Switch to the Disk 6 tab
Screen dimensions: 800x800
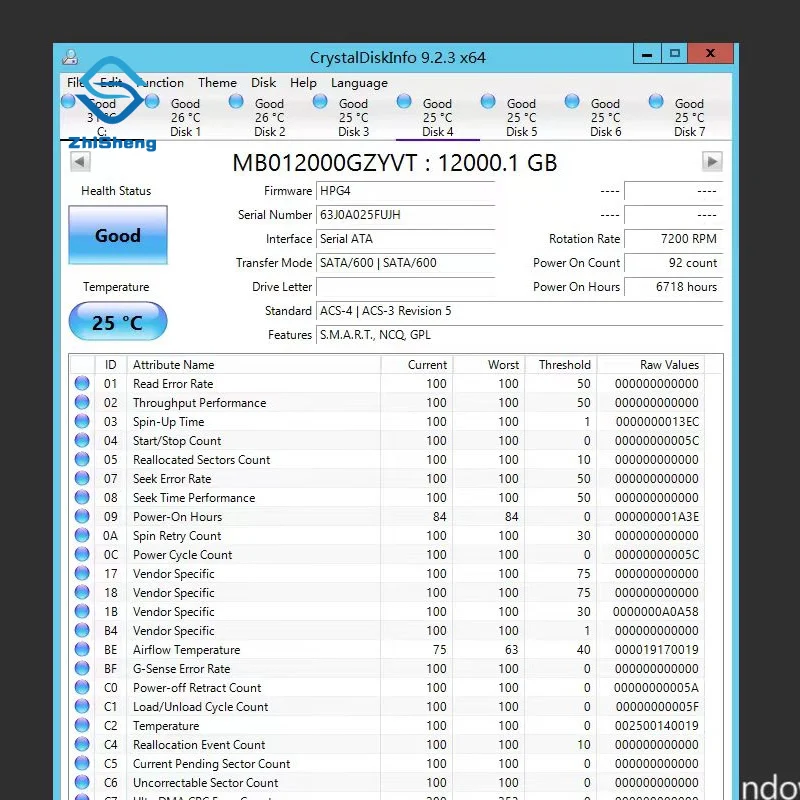[x=606, y=117]
